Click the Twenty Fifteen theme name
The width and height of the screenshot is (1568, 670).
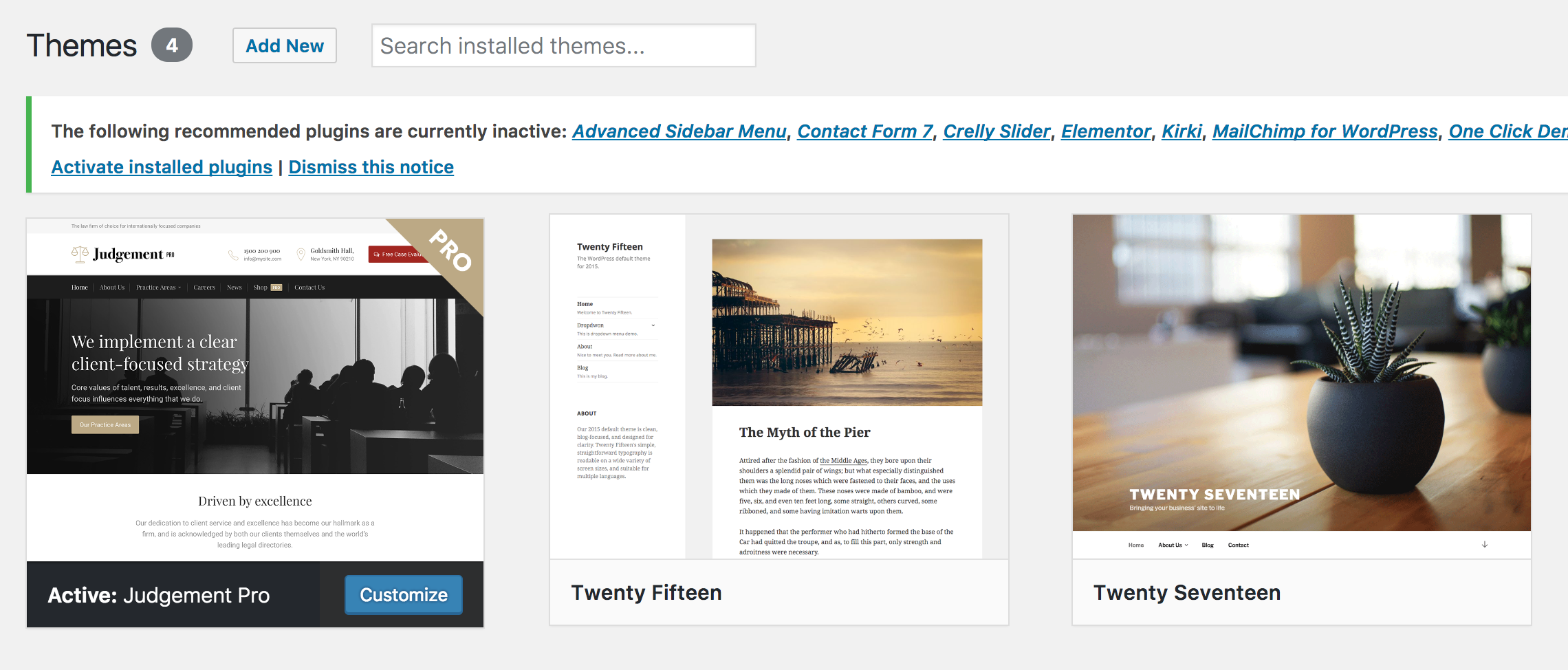pyautogui.click(x=646, y=593)
